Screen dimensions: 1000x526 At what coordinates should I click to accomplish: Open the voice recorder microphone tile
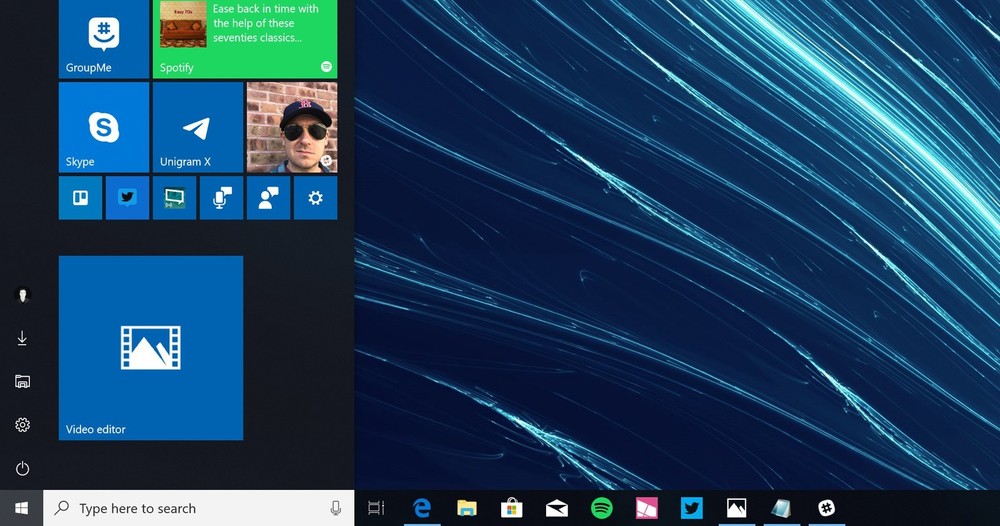[221, 198]
